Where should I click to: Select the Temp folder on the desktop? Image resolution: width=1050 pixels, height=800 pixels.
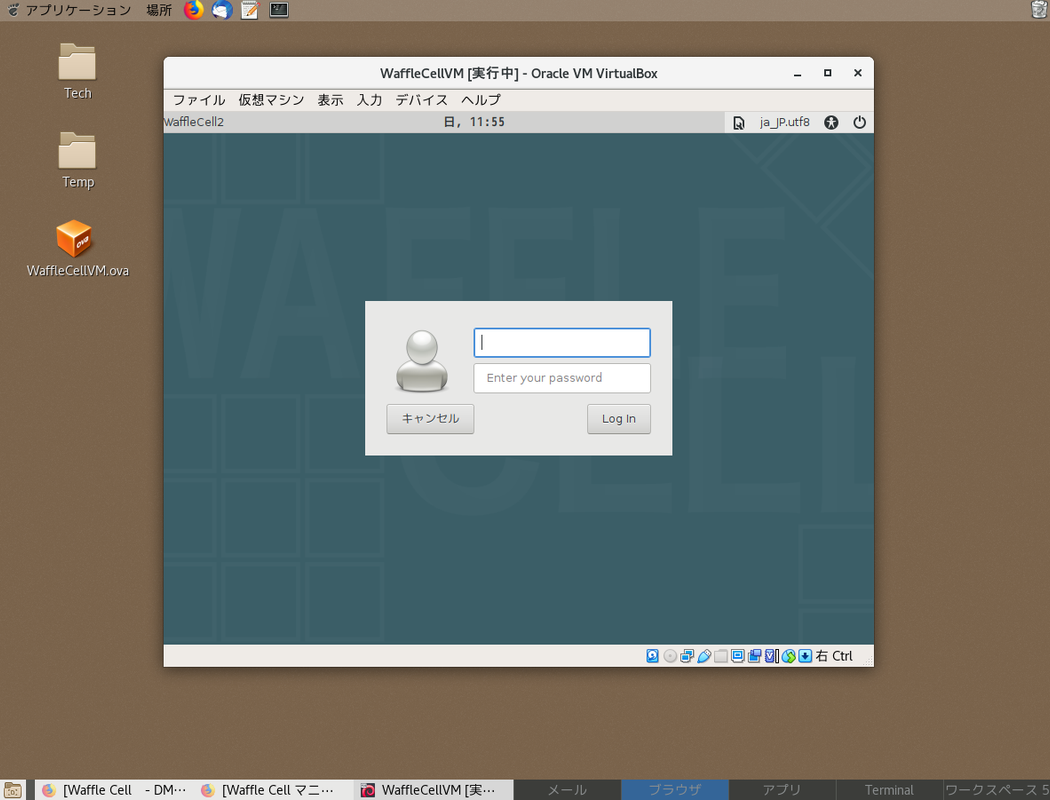78,161
